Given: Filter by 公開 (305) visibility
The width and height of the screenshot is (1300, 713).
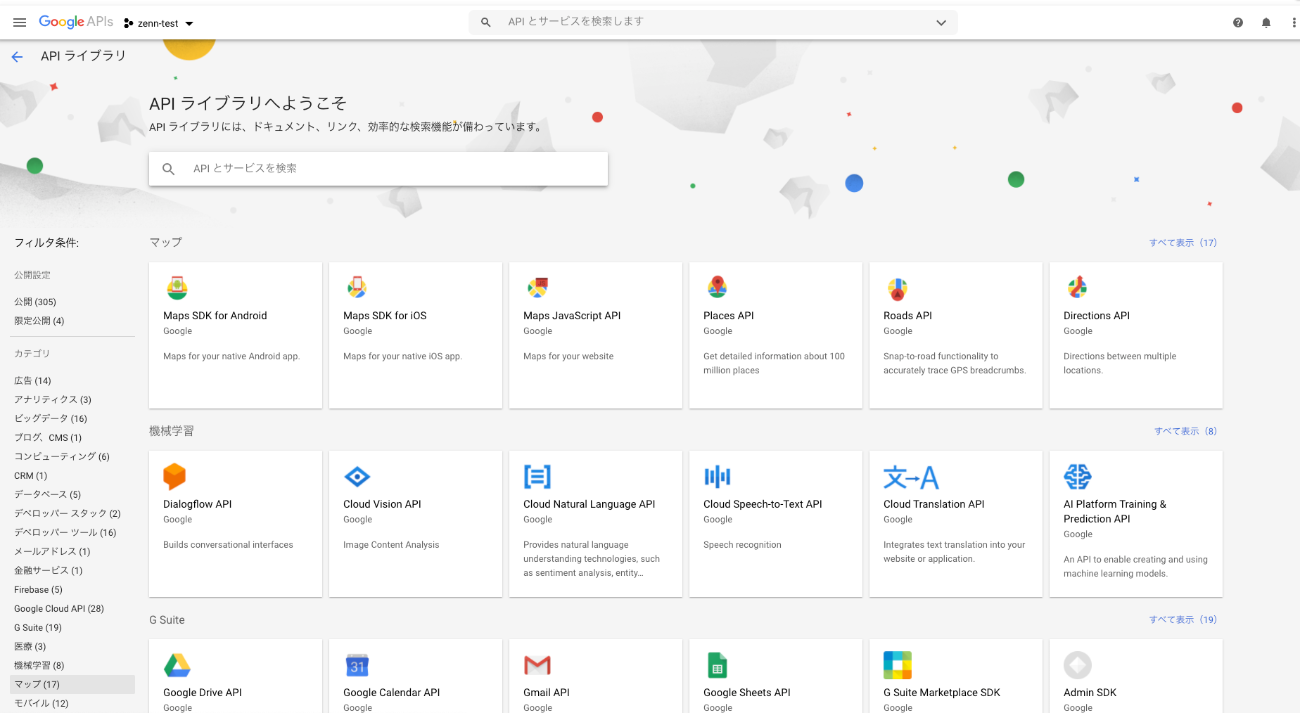Looking at the screenshot, I should [x=35, y=302].
